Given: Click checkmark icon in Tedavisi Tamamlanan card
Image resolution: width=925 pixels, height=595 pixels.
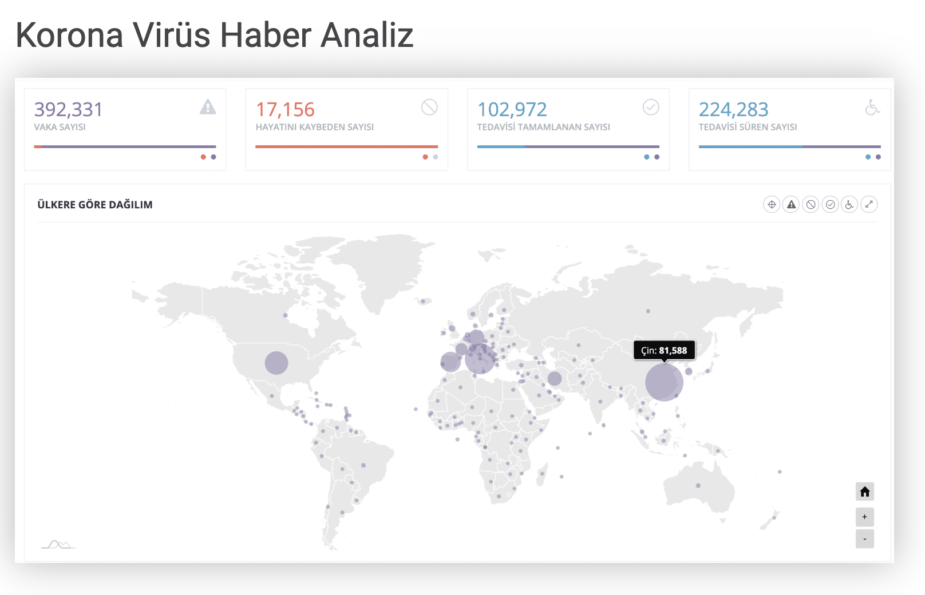Looking at the screenshot, I should coord(651,107).
